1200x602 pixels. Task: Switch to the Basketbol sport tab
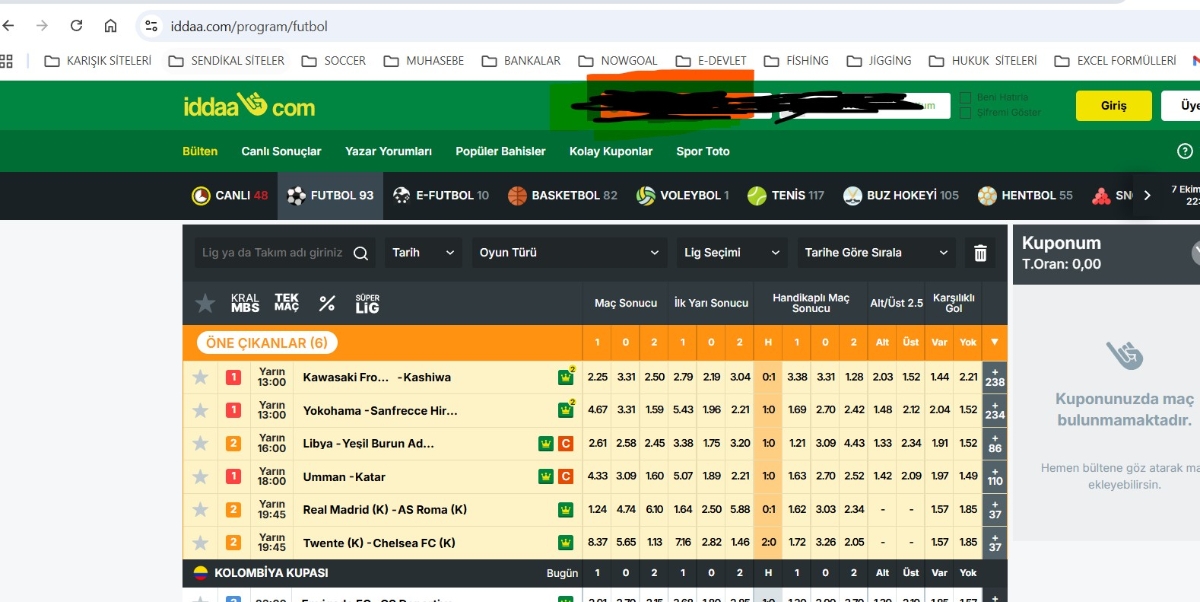[562, 196]
